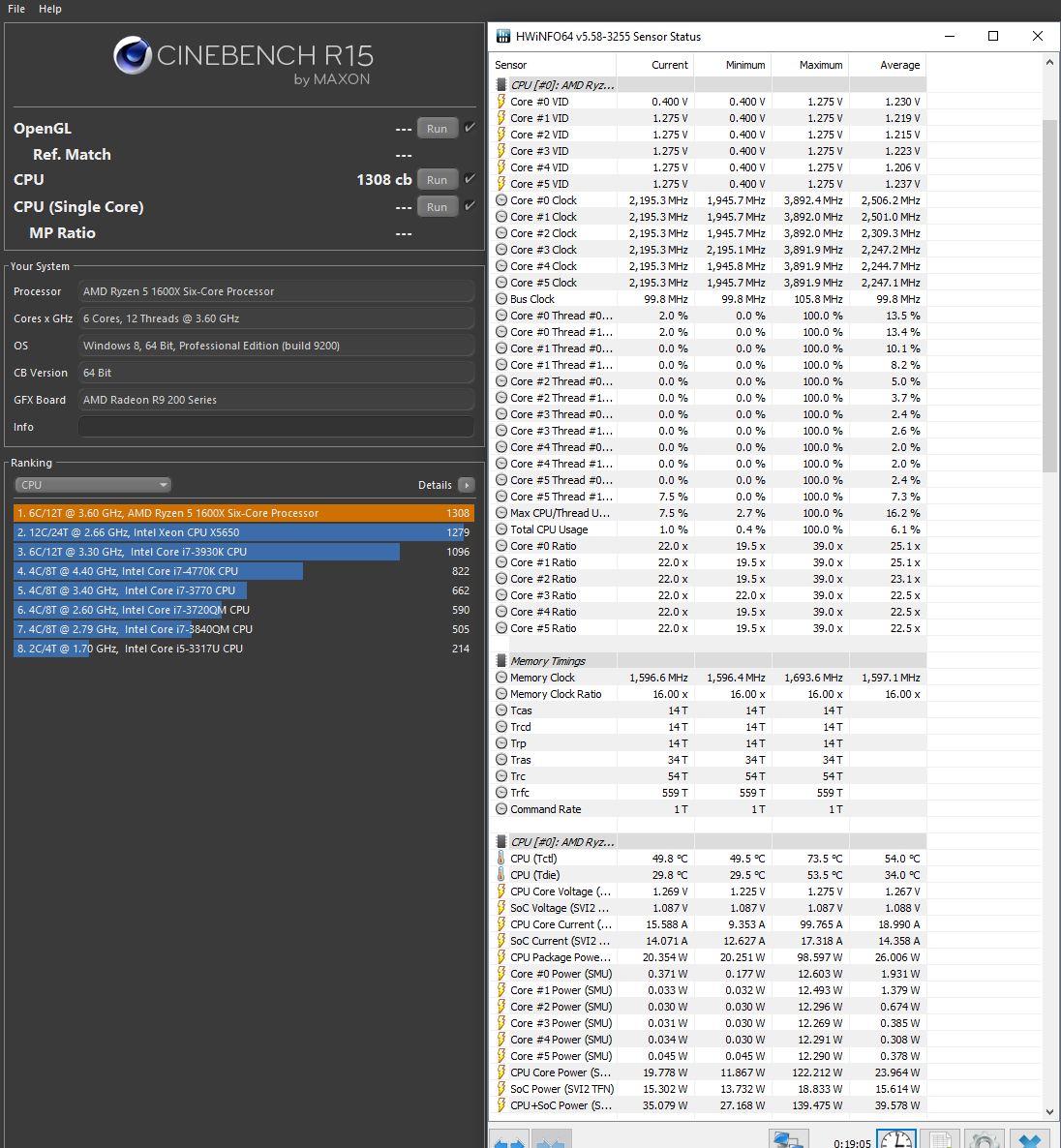
Task: Toggle the CPU test checkbox
Action: point(470,179)
